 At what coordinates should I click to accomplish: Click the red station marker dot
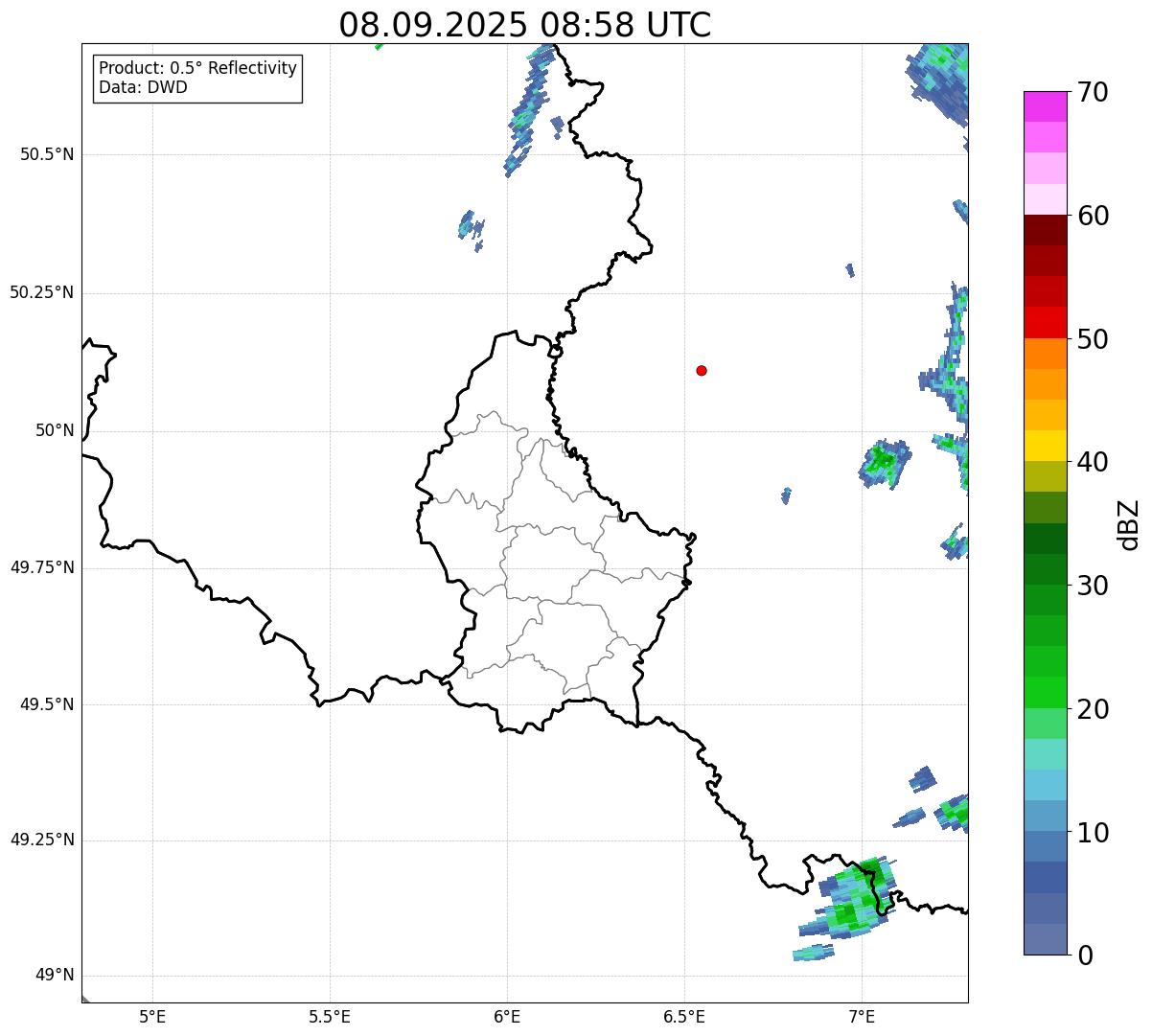click(702, 371)
